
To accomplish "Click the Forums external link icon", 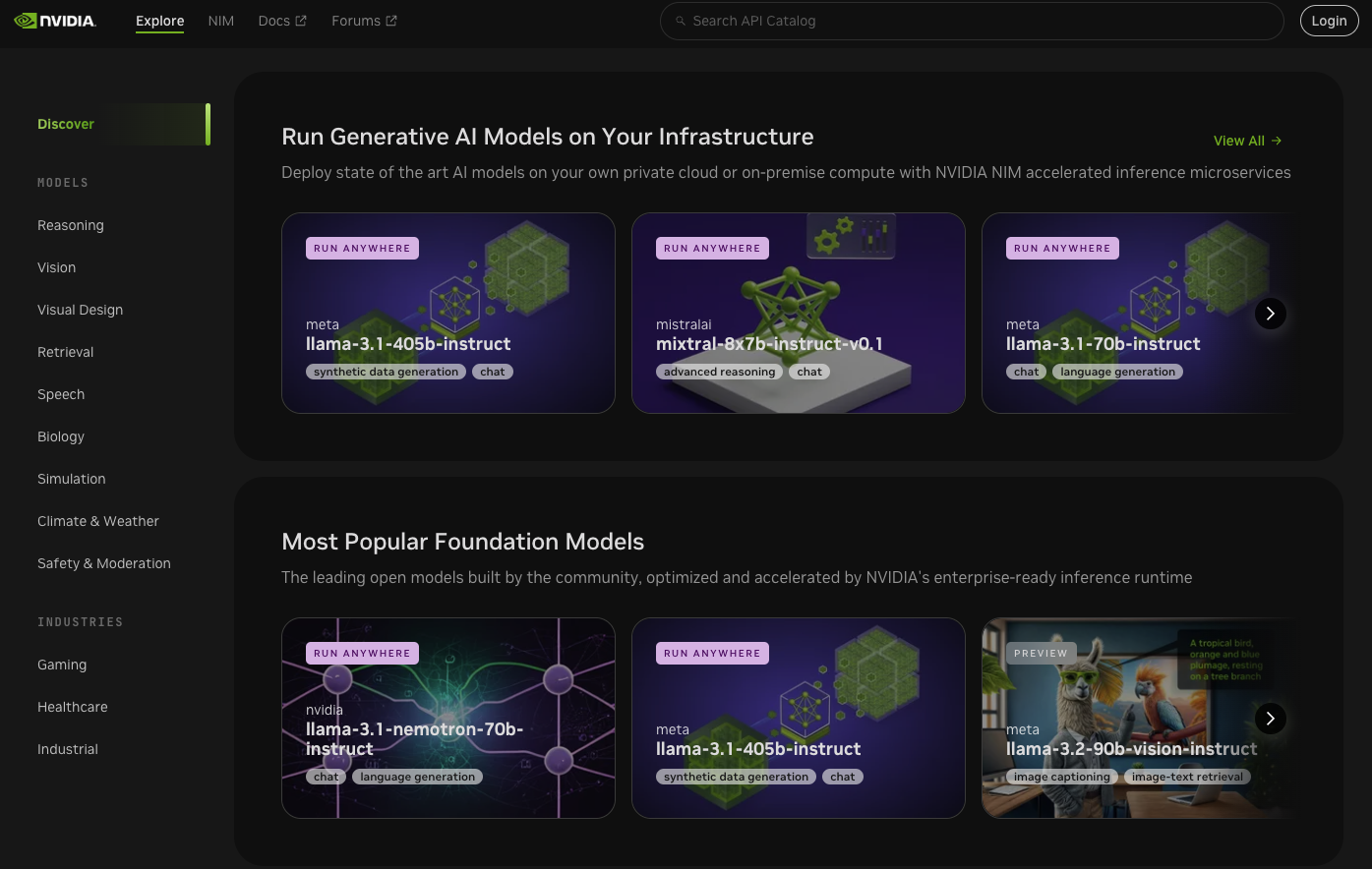I will pyautogui.click(x=391, y=21).
